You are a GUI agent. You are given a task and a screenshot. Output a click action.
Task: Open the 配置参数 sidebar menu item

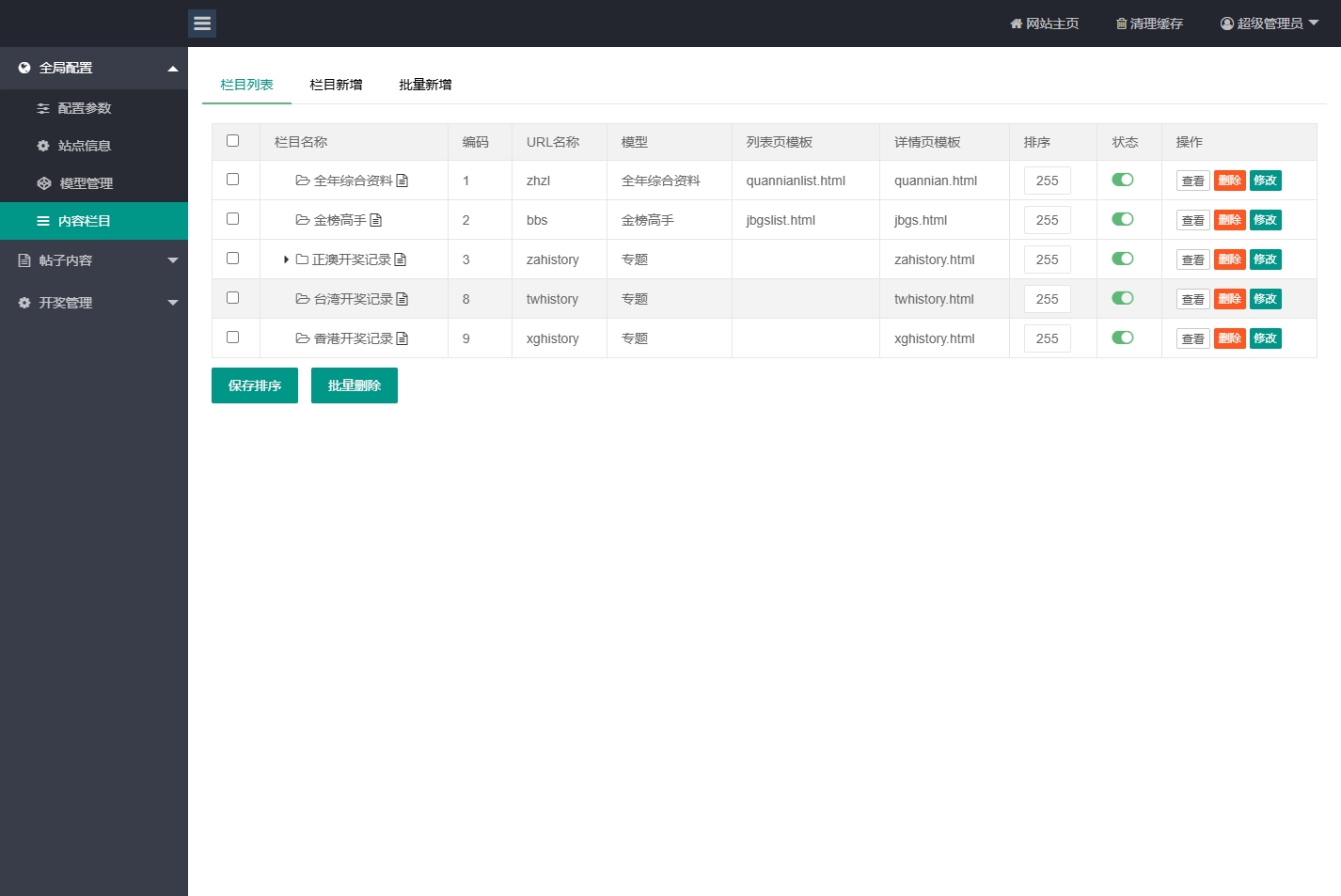94,108
